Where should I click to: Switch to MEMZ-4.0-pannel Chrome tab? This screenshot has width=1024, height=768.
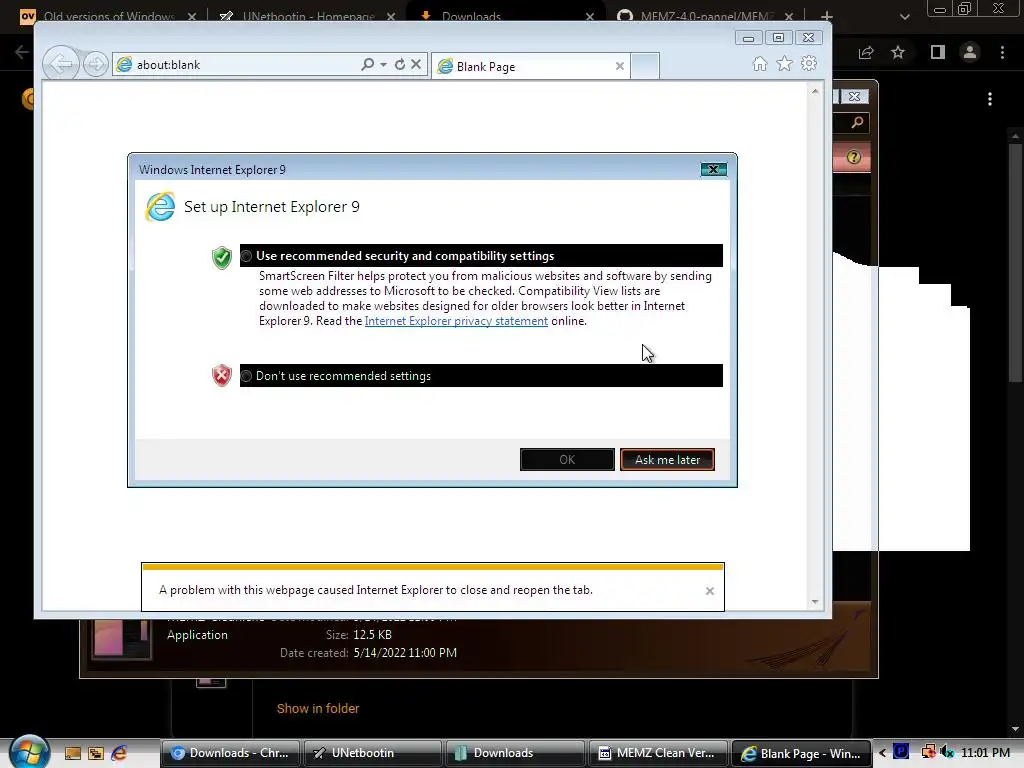(x=705, y=16)
